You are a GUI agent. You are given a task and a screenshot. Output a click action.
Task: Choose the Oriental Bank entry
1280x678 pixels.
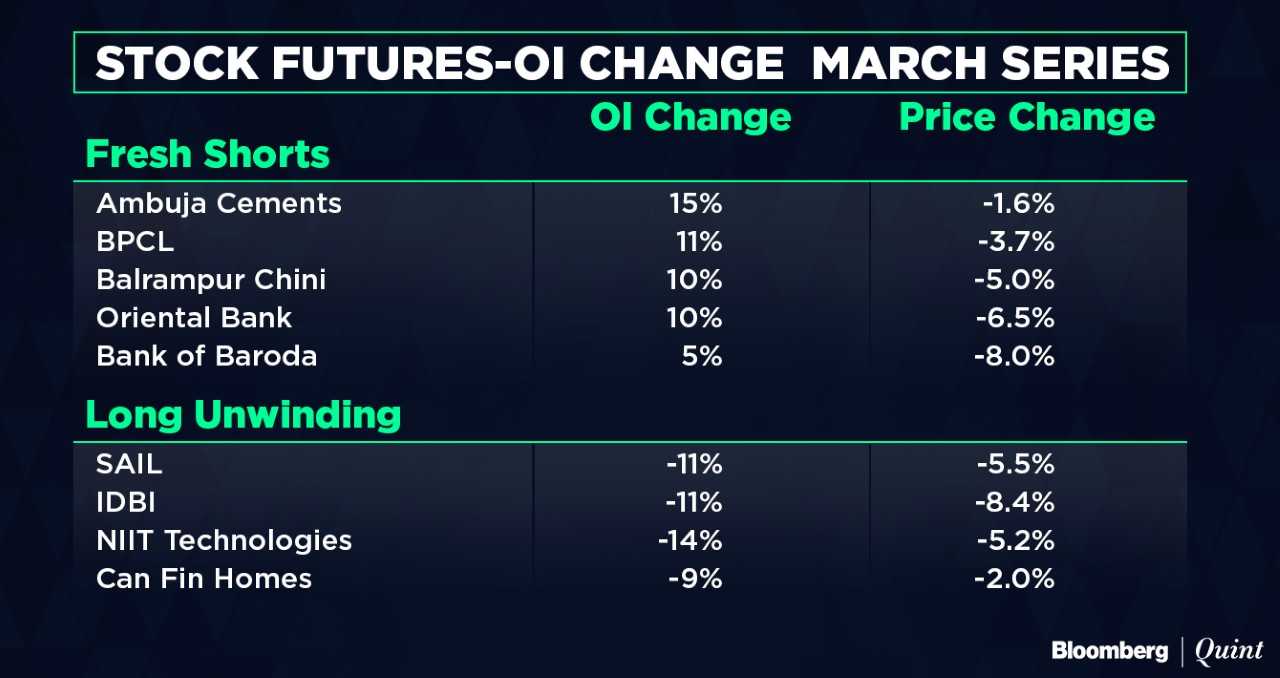tap(194, 318)
